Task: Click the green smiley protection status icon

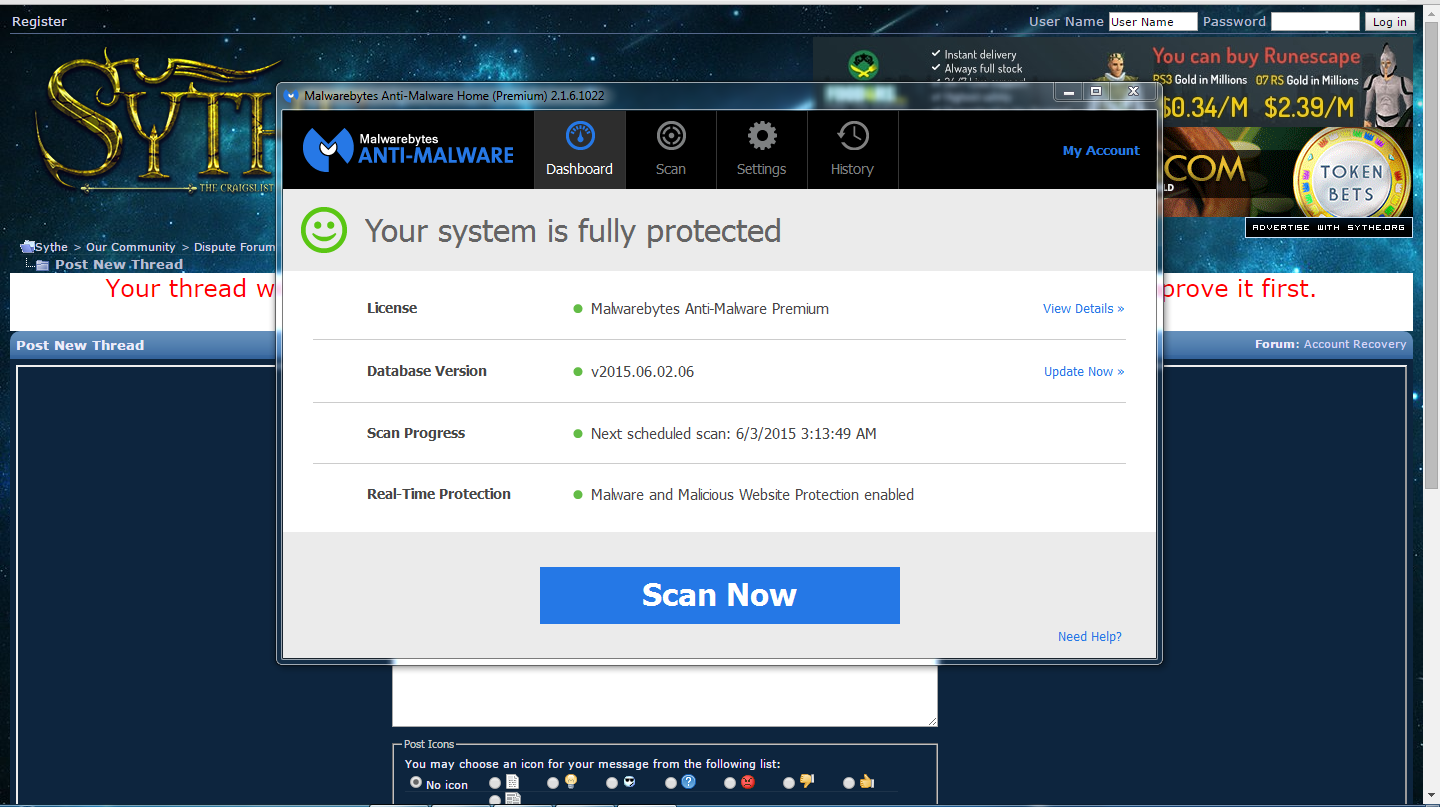Action: tap(324, 231)
